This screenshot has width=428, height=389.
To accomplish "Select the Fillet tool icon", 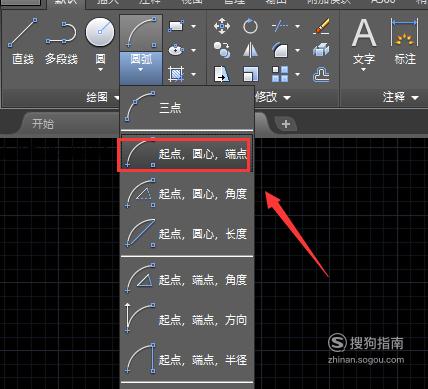I will click(280, 50).
